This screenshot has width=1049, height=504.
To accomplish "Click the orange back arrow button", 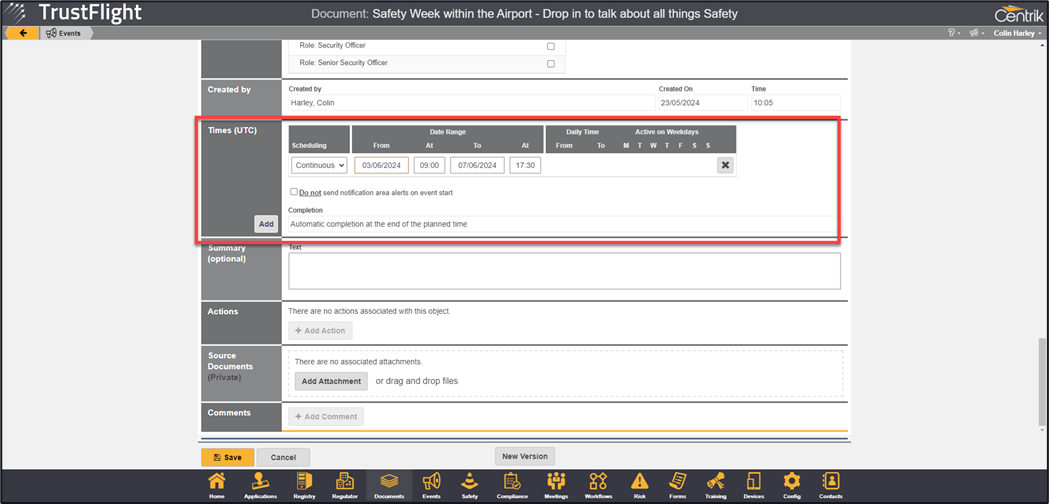I will [22, 33].
